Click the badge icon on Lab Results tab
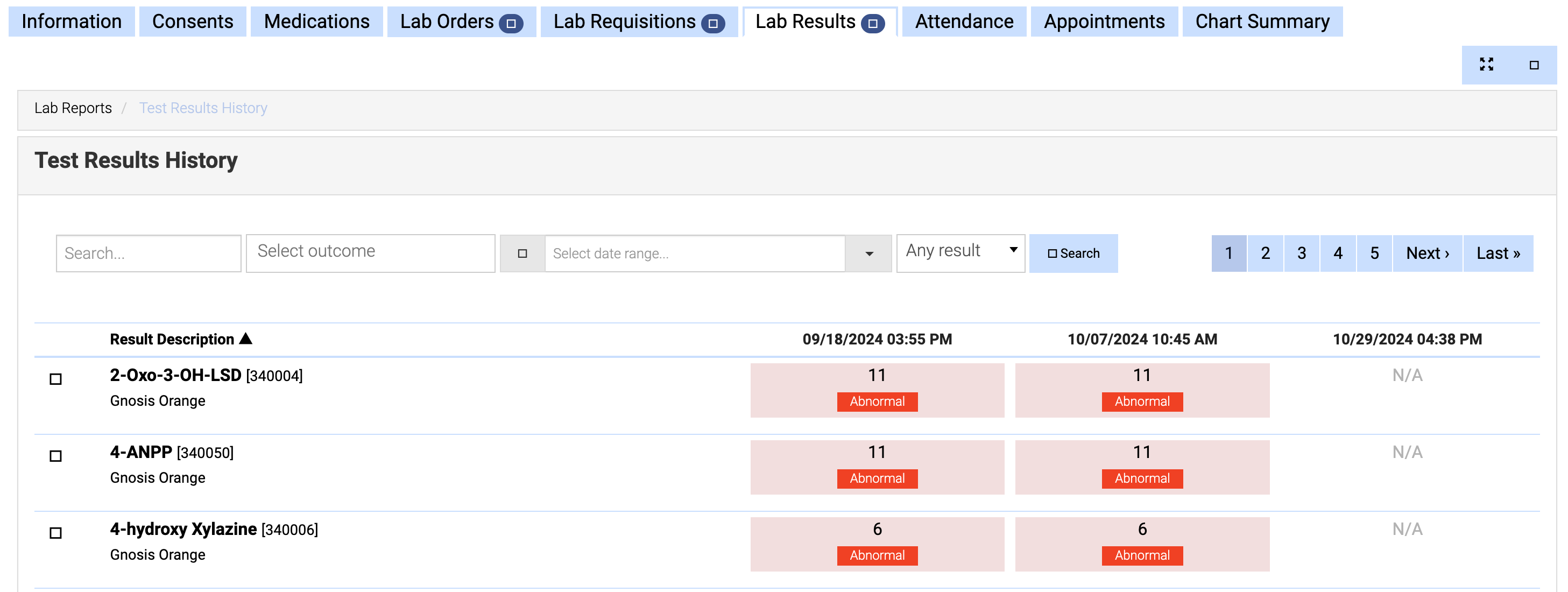 tap(872, 23)
